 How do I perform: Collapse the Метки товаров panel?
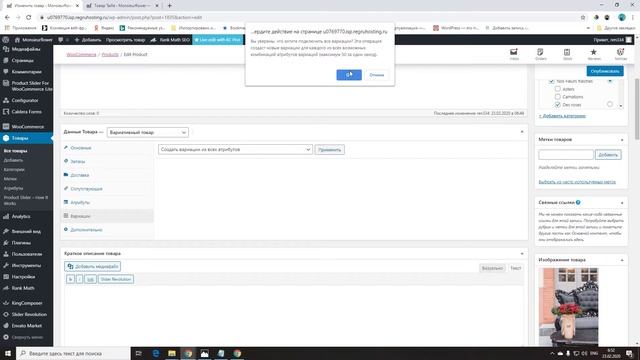click(x=622, y=140)
